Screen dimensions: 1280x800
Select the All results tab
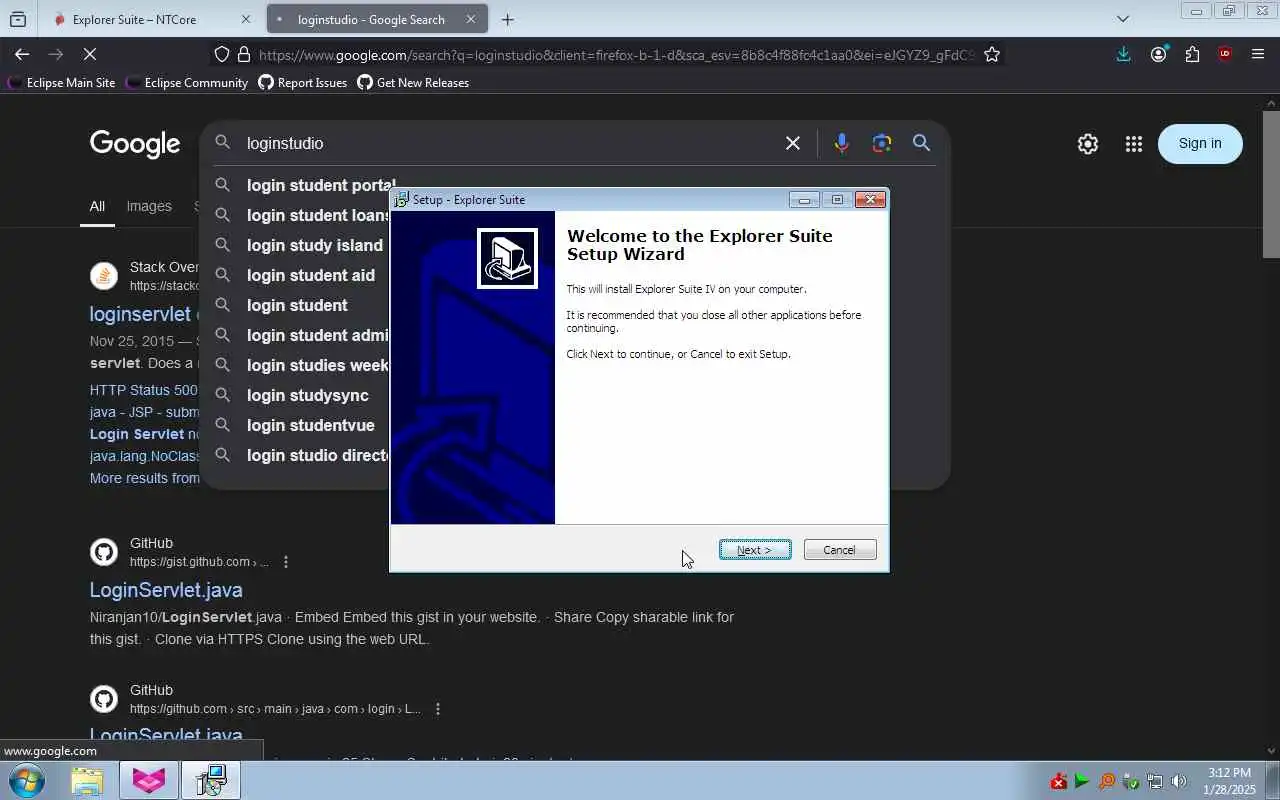tap(97, 207)
